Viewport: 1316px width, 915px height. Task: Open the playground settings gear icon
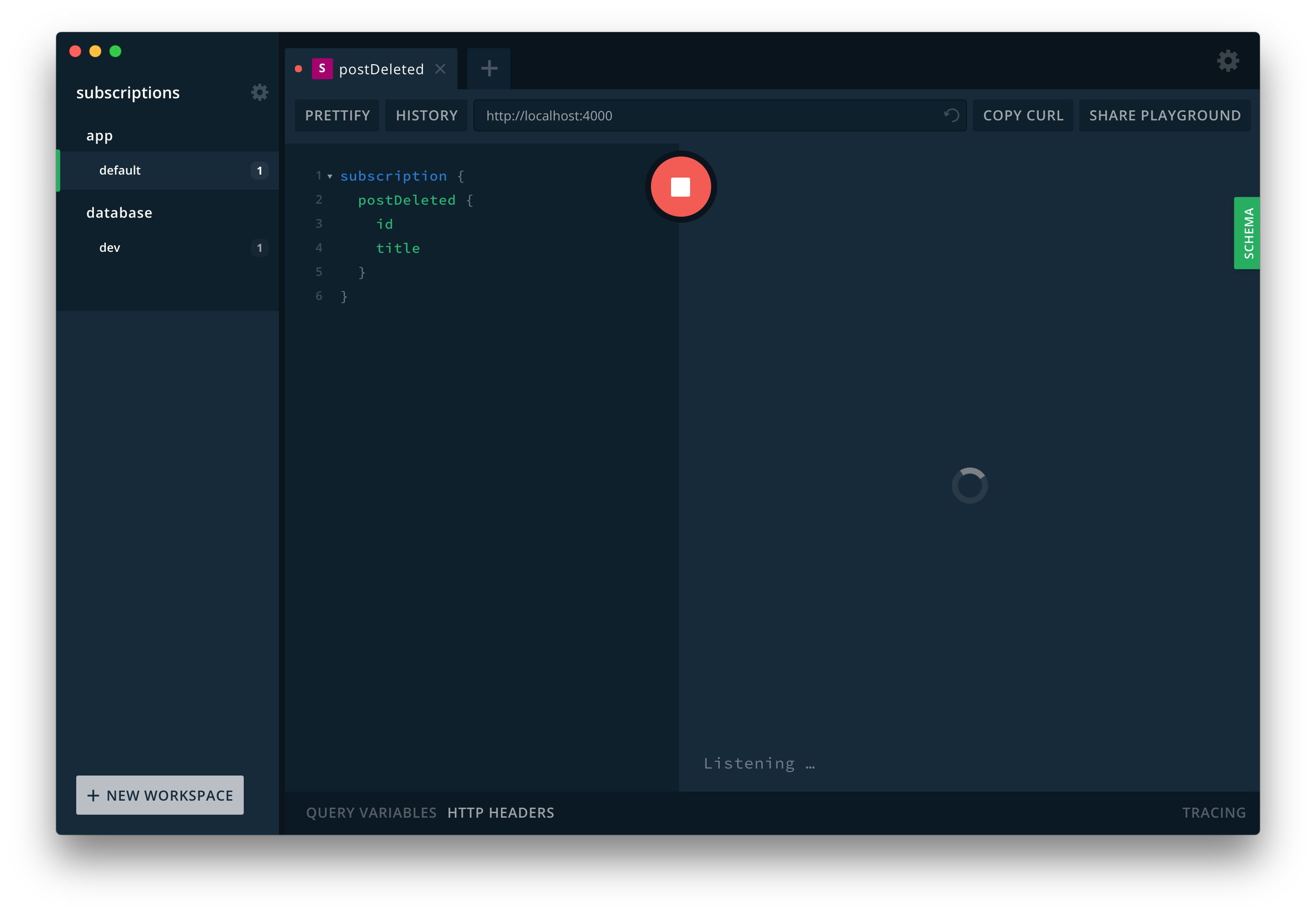[x=1228, y=61]
